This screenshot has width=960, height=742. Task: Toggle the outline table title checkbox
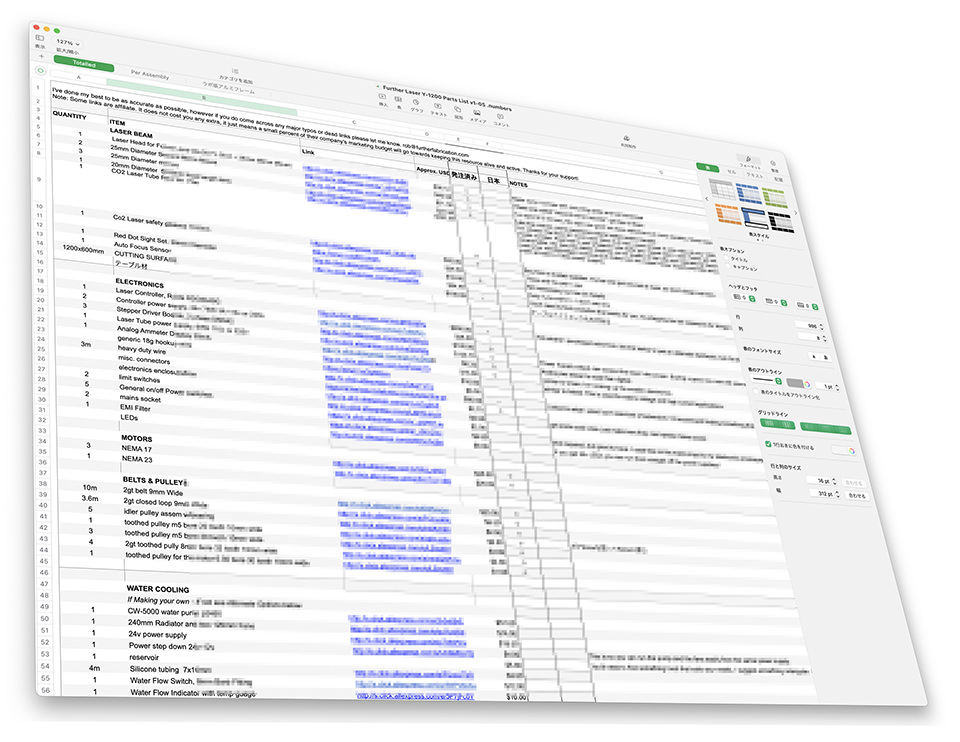tap(756, 391)
